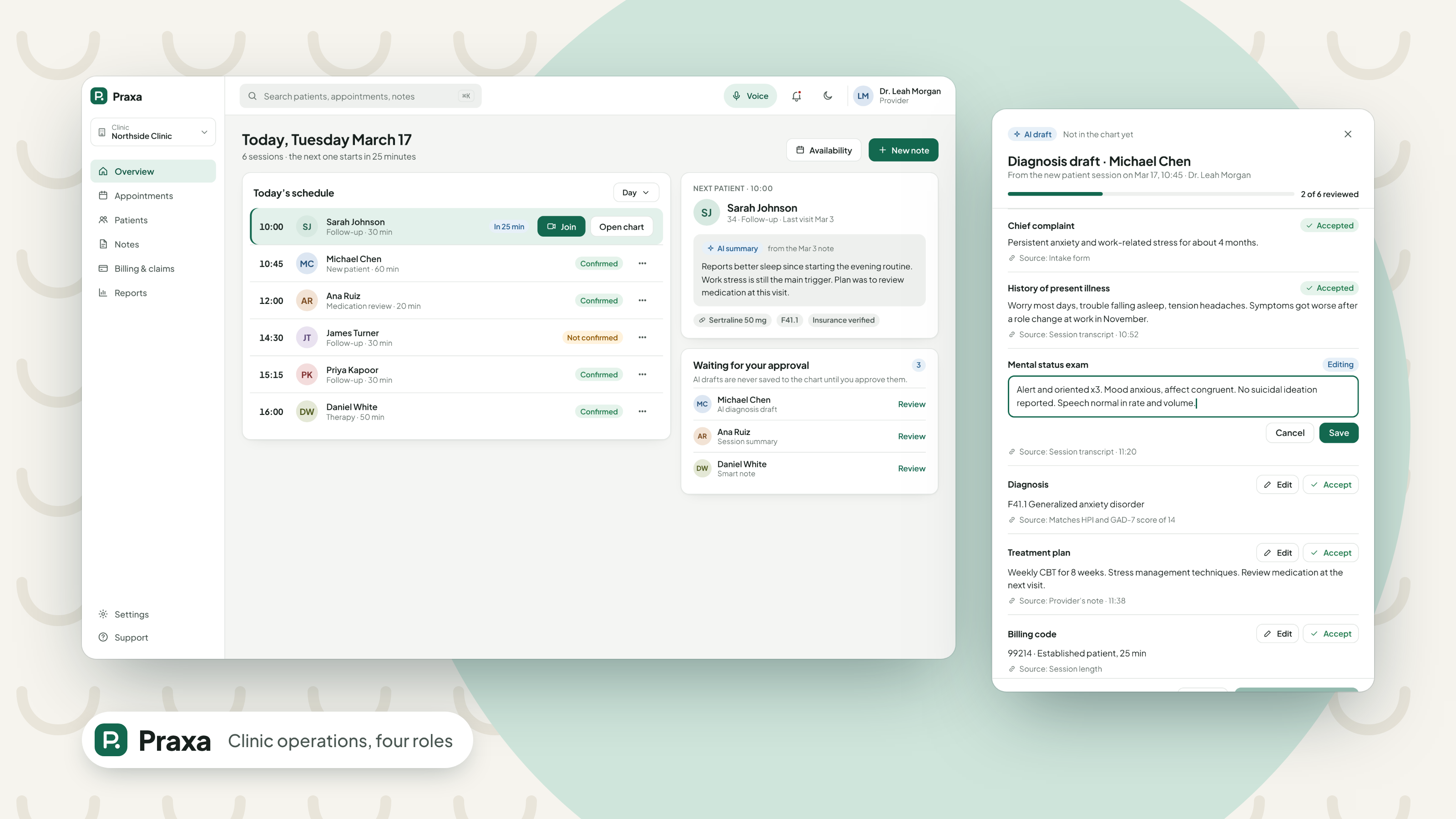The image size is (1456, 819).
Task: Open the LM user avatar for Dr. Leah Morgan
Action: (863, 96)
